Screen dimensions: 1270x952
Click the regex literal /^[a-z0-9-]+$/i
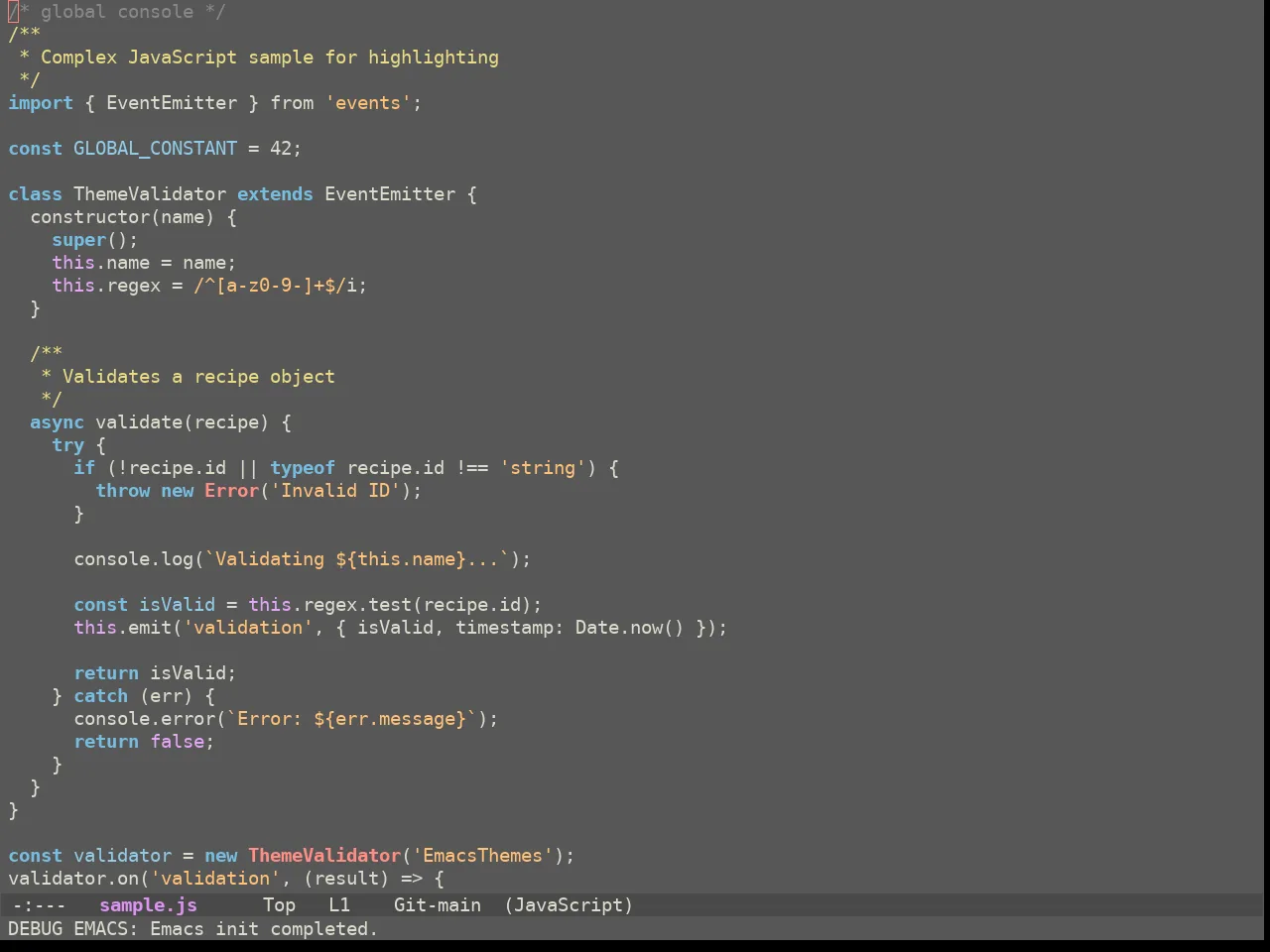[x=275, y=286]
